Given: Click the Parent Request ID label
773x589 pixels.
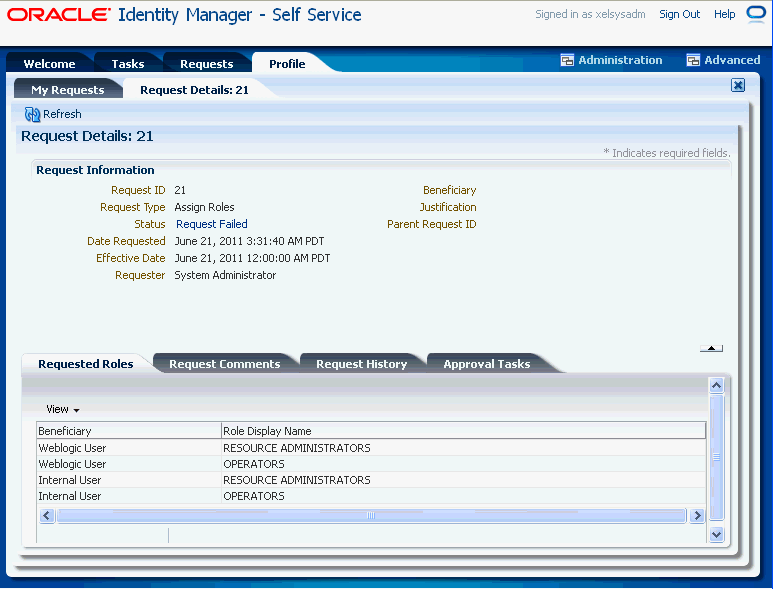Looking at the screenshot, I should (x=431, y=224).
